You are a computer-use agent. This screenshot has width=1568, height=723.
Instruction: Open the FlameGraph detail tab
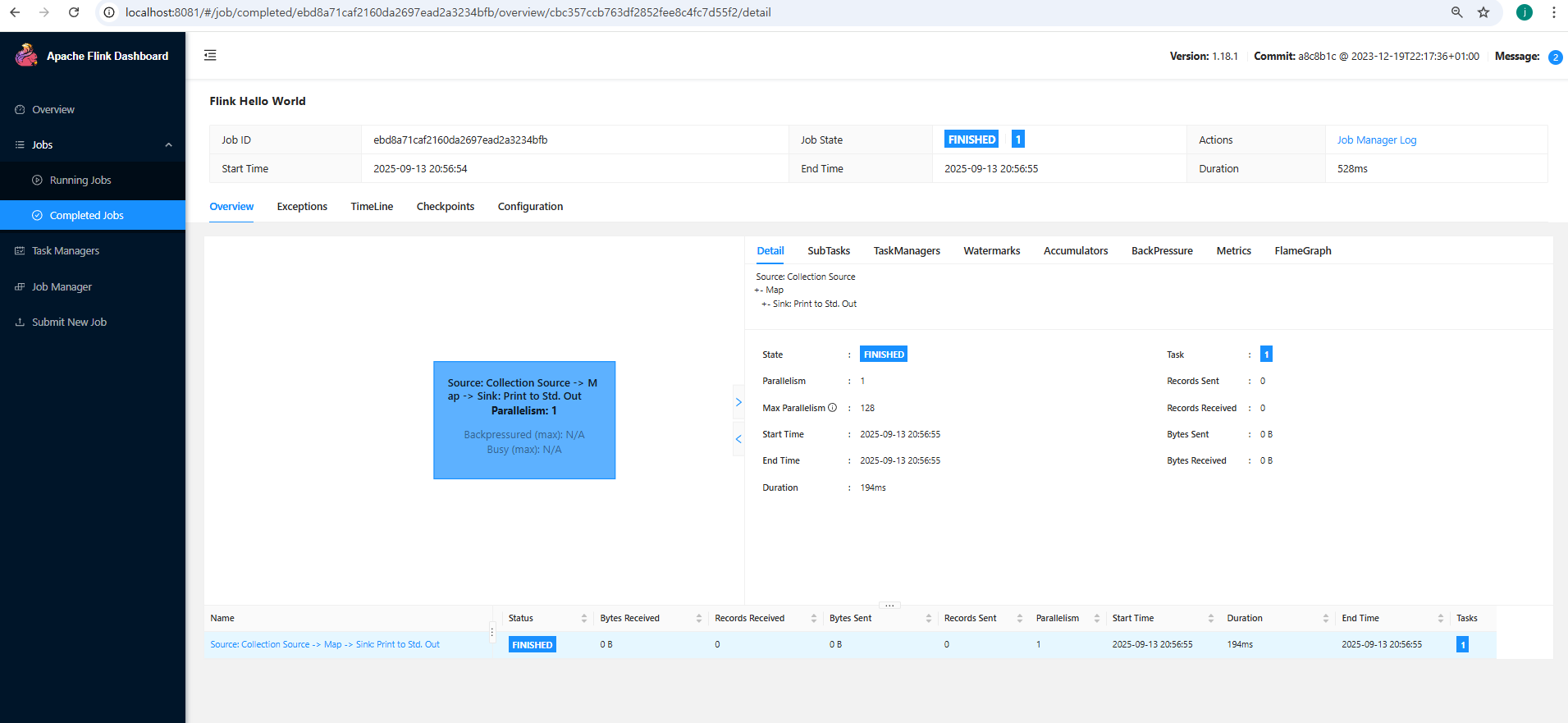[1303, 251]
